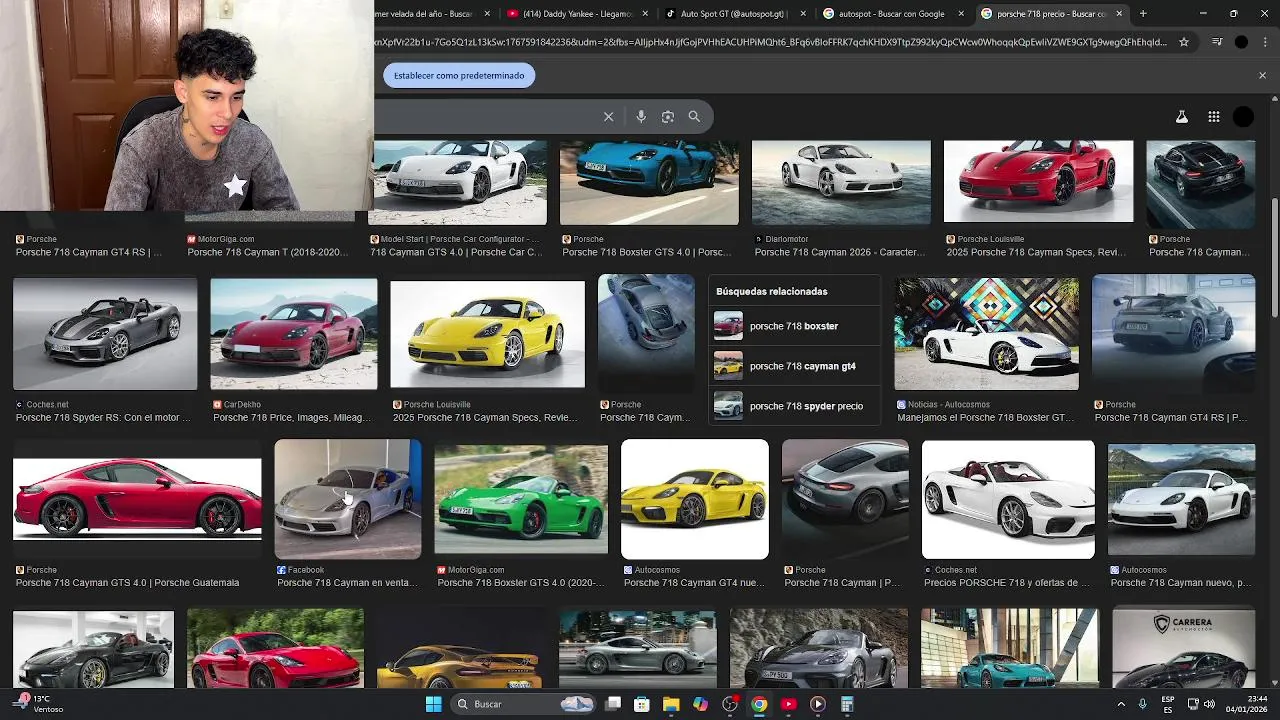Launch Microsoft Store from the taskbar
Screen dimensions: 1280x720
point(642,704)
